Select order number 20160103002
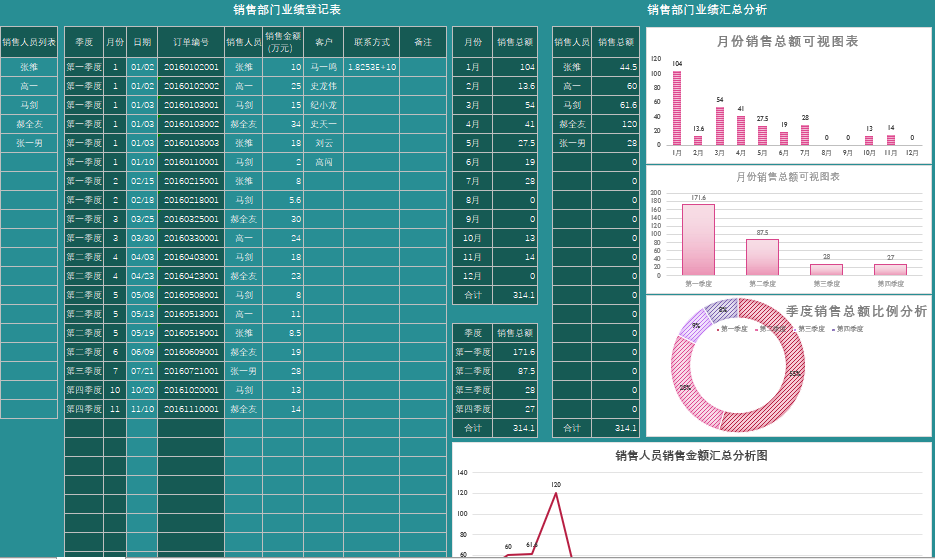Screen dimensions: 935x559 191,124
